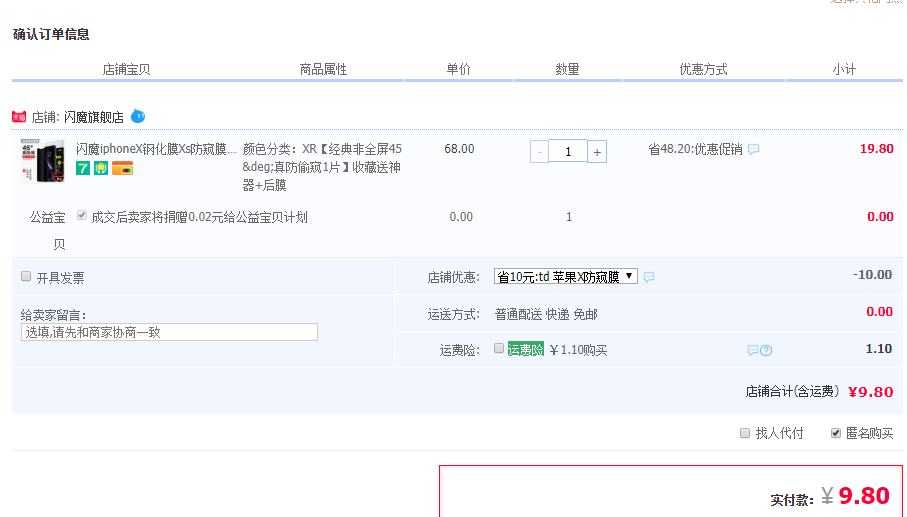Click the 给卖家留言 message input field
The image size is (907, 517).
169,332
